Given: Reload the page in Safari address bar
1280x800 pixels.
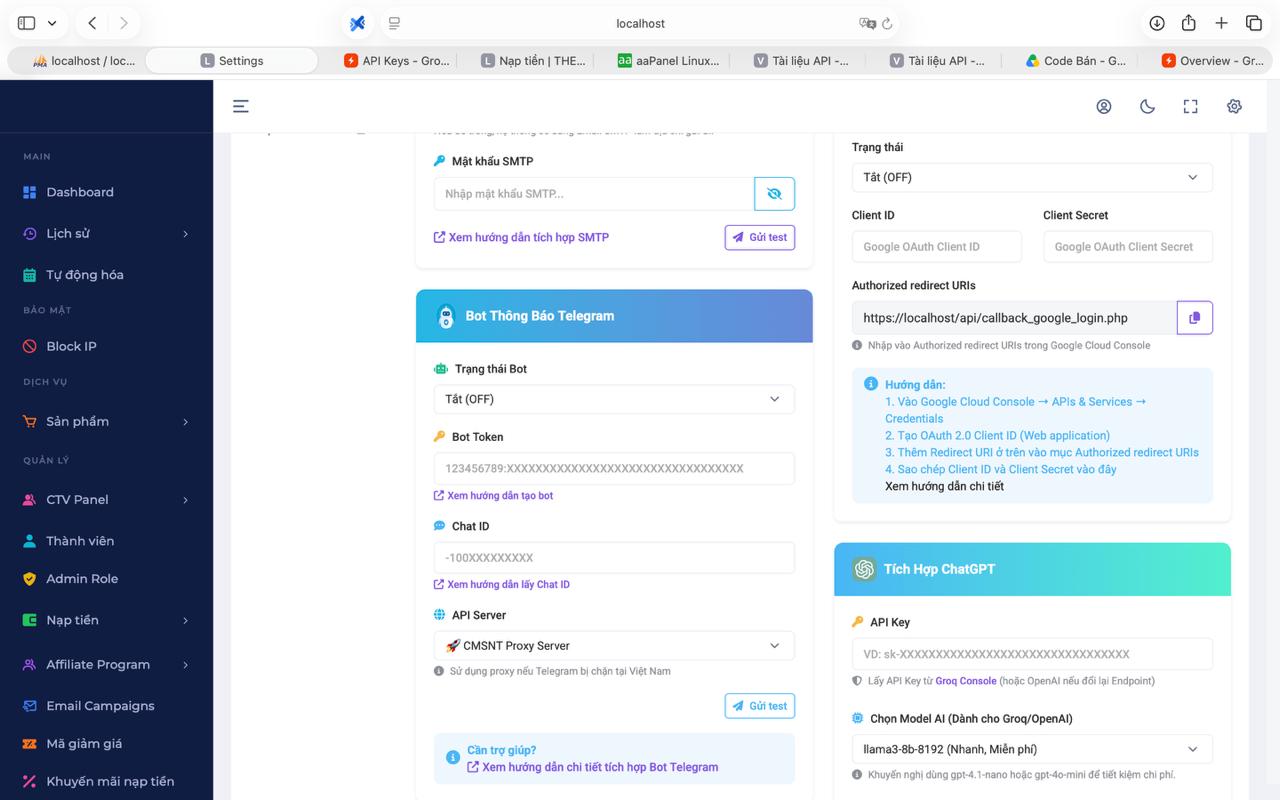Looking at the screenshot, I should [x=887, y=23].
